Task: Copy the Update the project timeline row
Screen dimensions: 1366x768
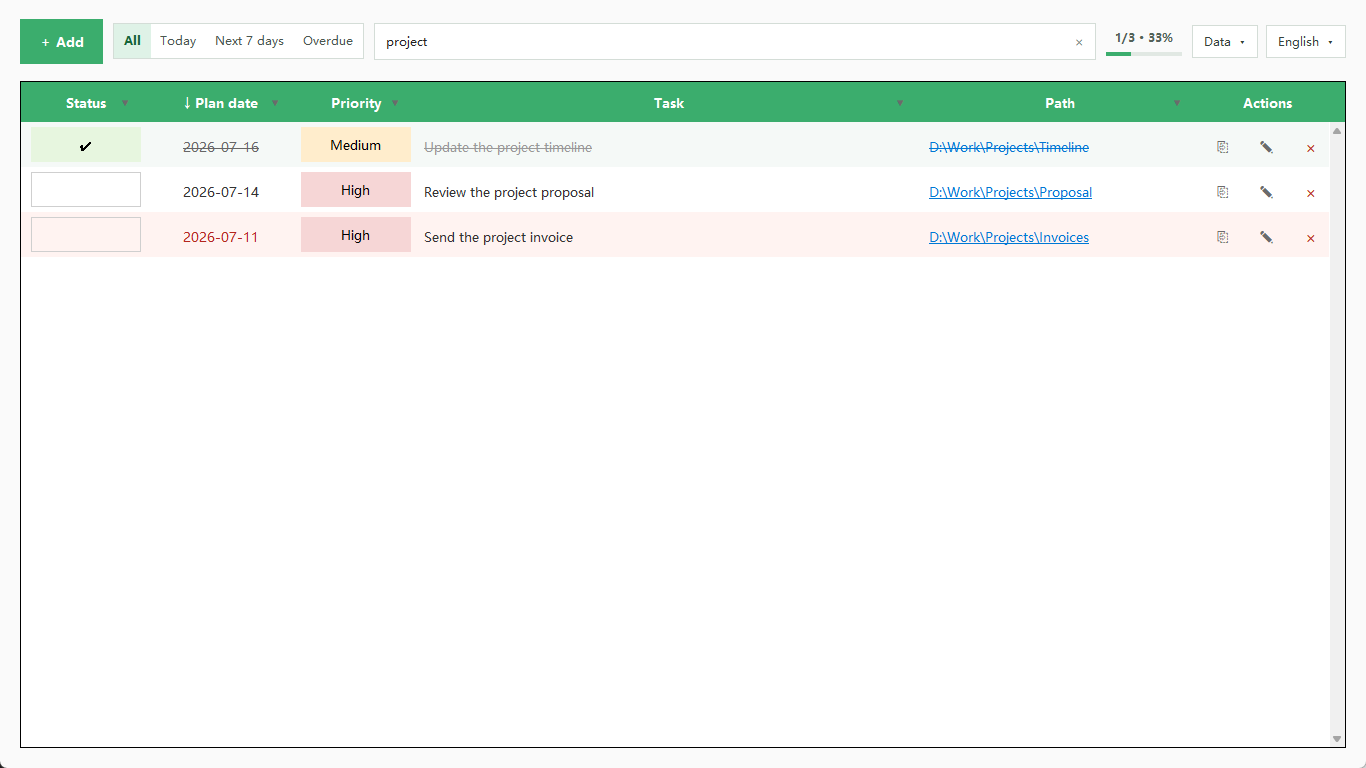Action: click(1222, 147)
